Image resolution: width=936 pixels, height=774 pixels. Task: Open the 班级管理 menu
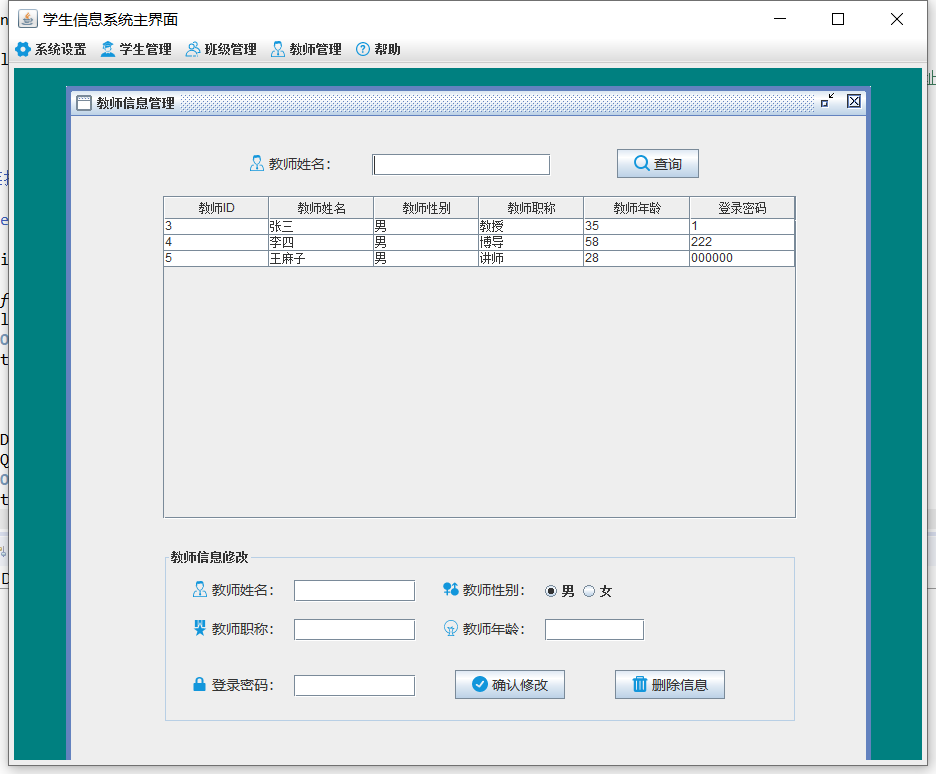click(221, 50)
